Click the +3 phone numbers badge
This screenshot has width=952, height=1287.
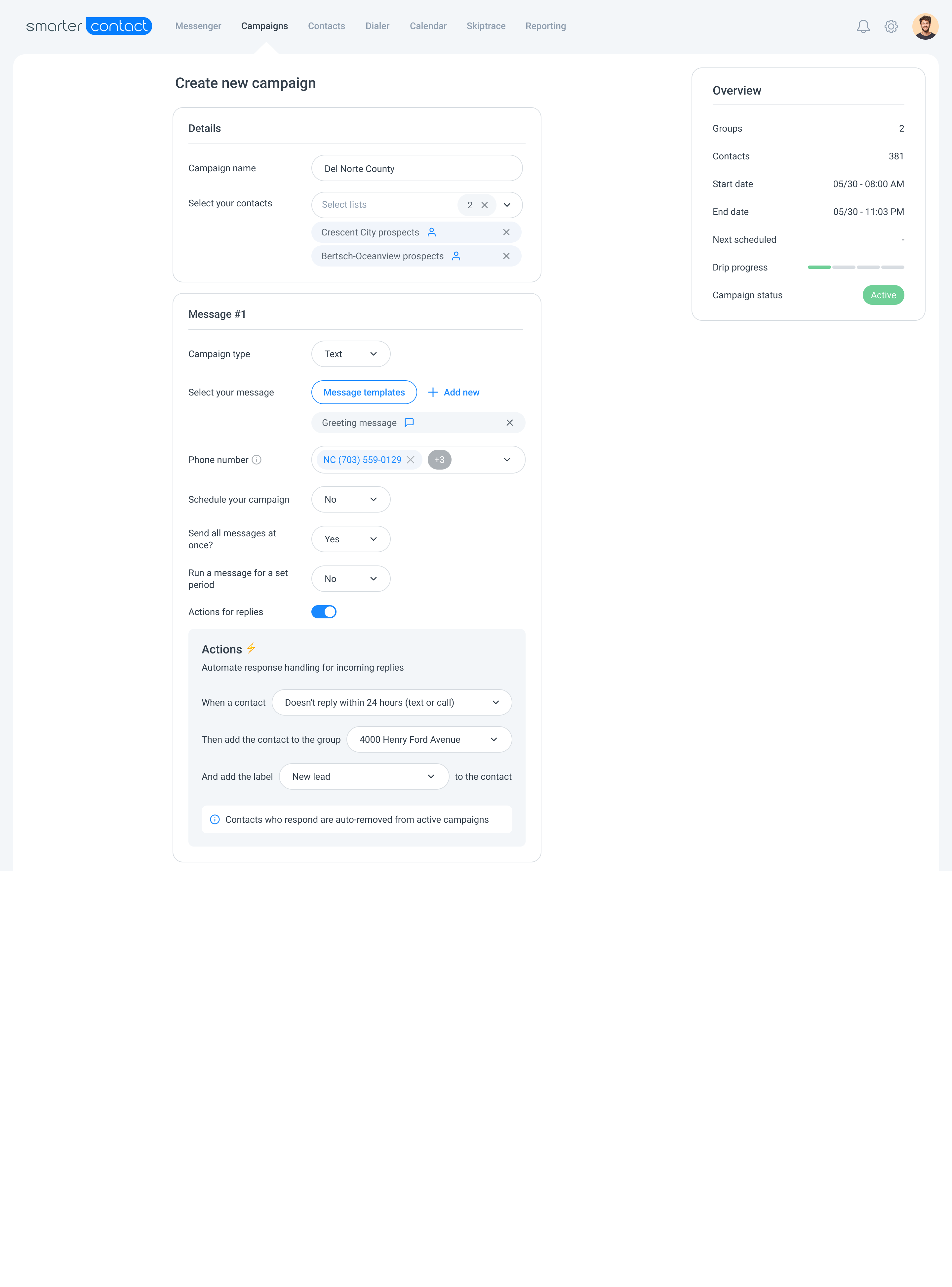(x=439, y=459)
